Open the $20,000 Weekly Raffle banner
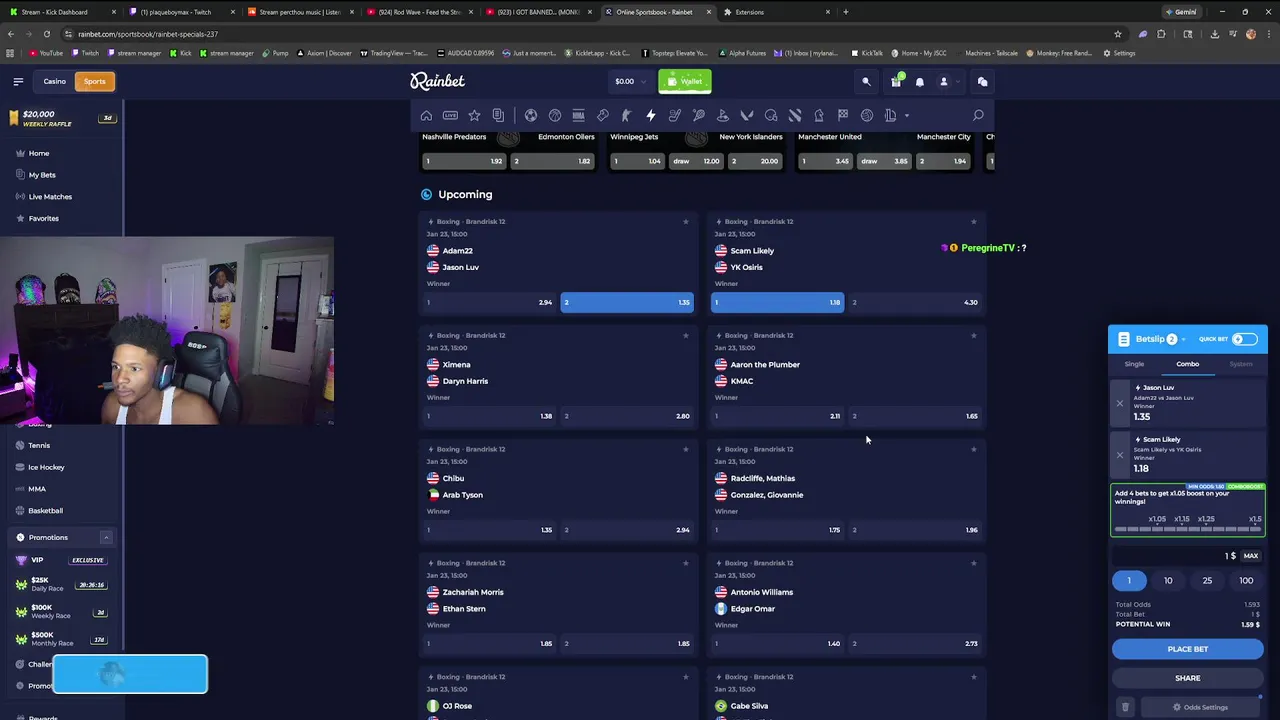 point(62,118)
